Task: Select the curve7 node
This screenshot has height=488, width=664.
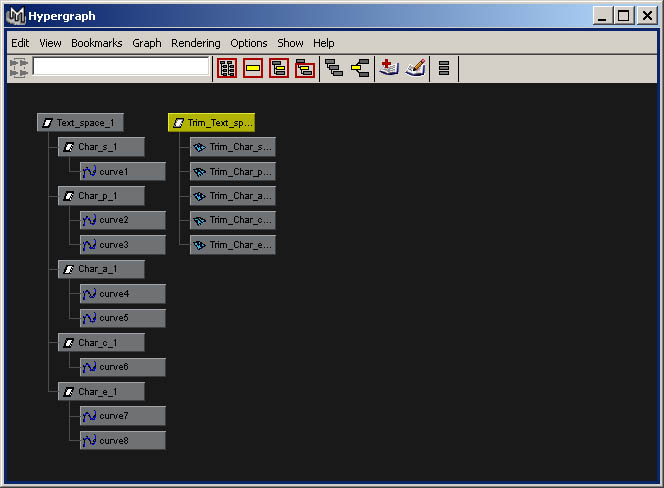Action: tap(123, 416)
